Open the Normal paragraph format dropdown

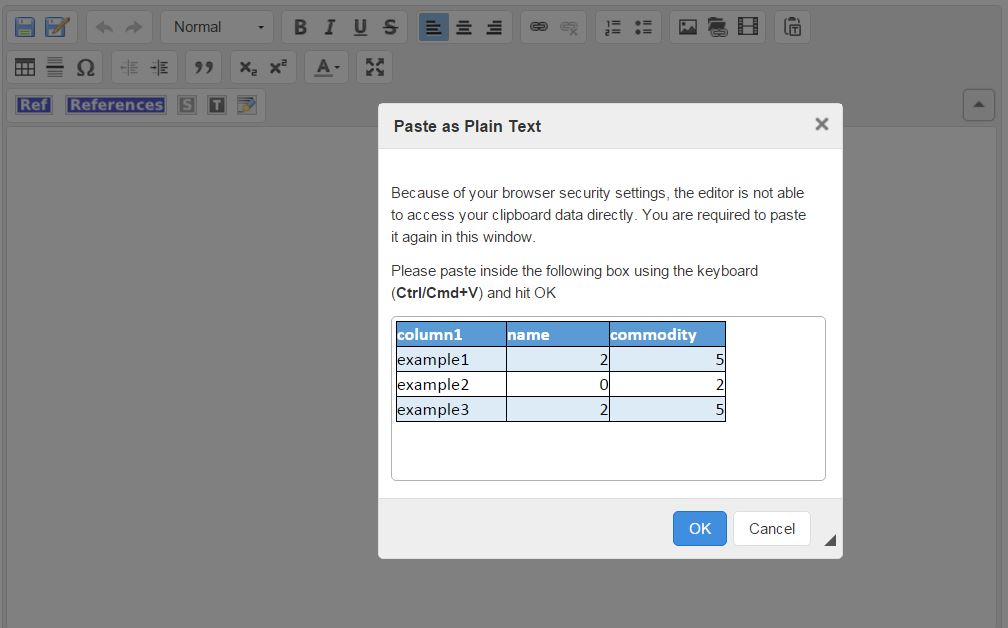(217, 27)
